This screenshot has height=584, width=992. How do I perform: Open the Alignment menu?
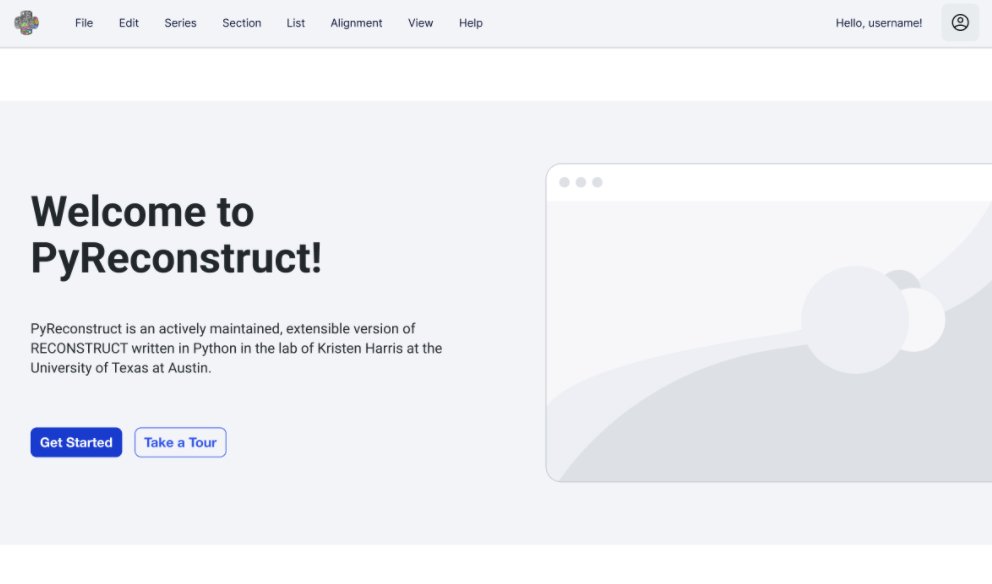point(356,23)
